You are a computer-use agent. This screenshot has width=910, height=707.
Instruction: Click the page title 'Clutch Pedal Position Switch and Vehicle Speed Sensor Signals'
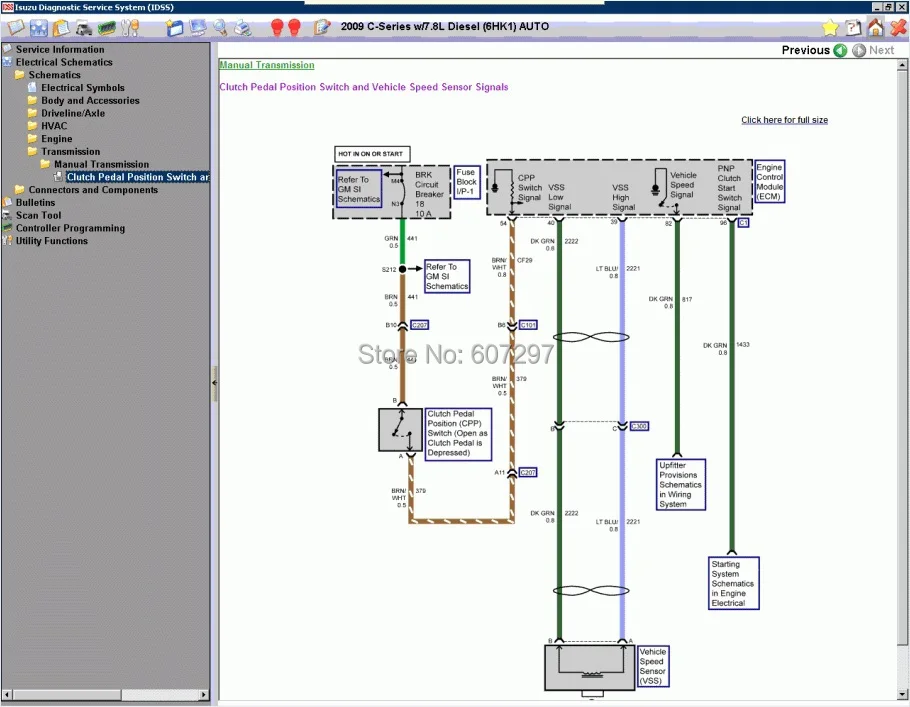(x=364, y=87)
